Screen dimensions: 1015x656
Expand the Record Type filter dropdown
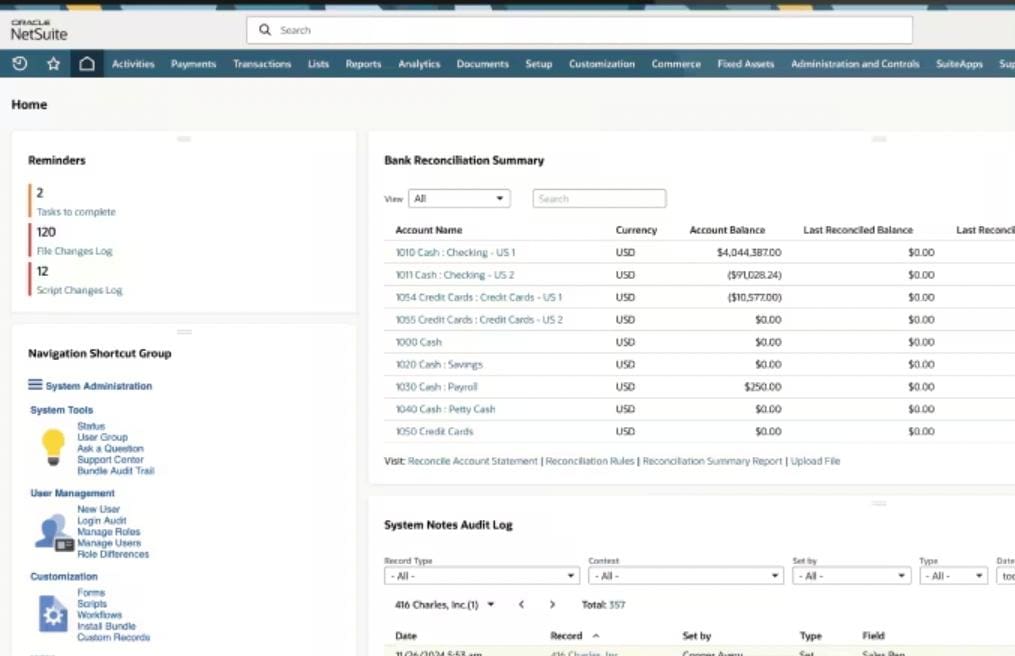coord(481,576)
